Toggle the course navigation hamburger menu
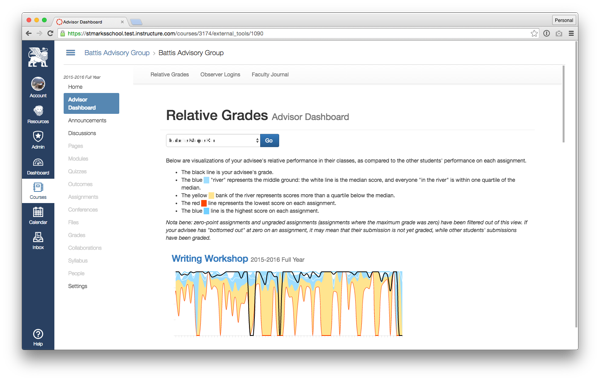The image size is (600, 381). point(70,53)
